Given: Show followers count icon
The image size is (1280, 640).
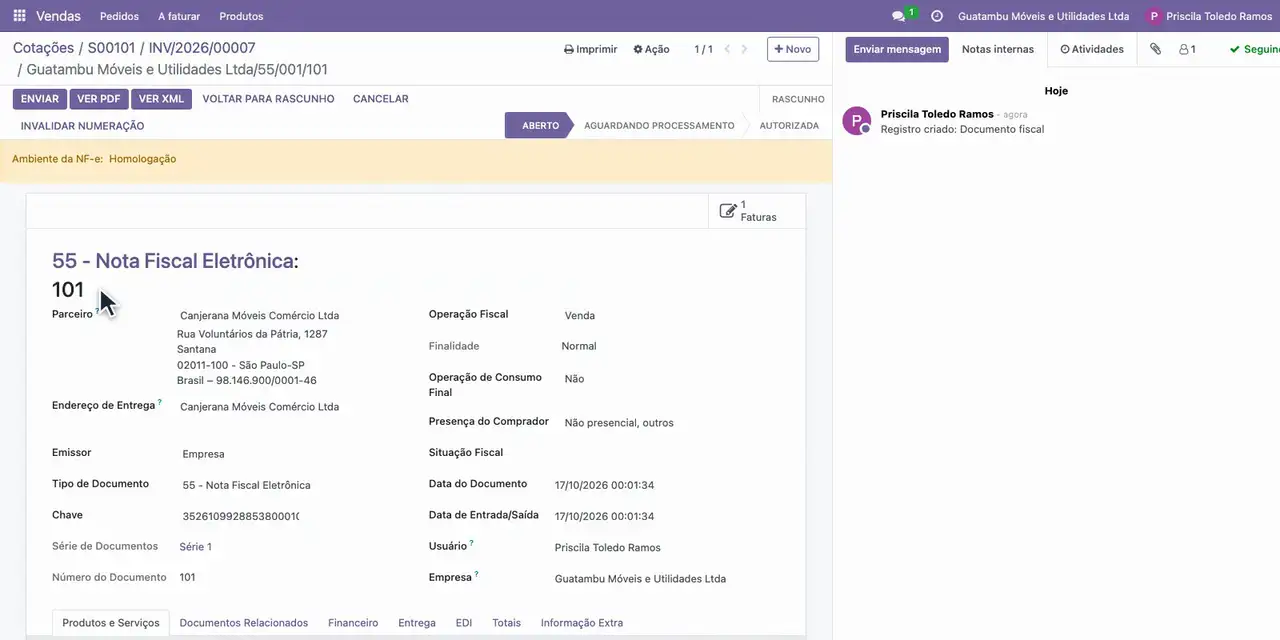Looking at the screenshot, I should (x=1187, y=49).
